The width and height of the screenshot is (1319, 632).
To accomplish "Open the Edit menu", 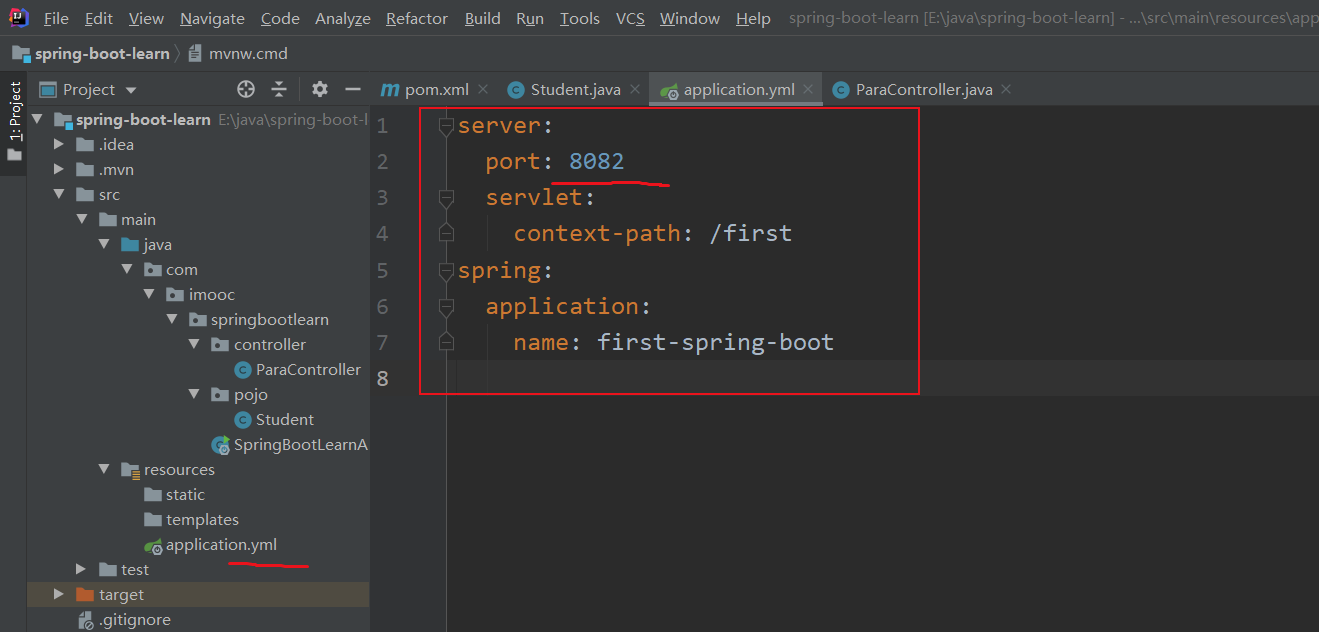I will click(99, 18).
